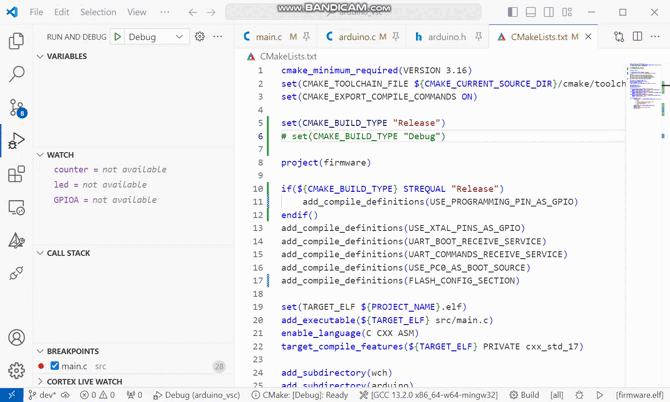Click Debug (arduino_vsc) in status bar
Image resolution: width=670 pixels, height=402 pixels.
click(197, 395)
